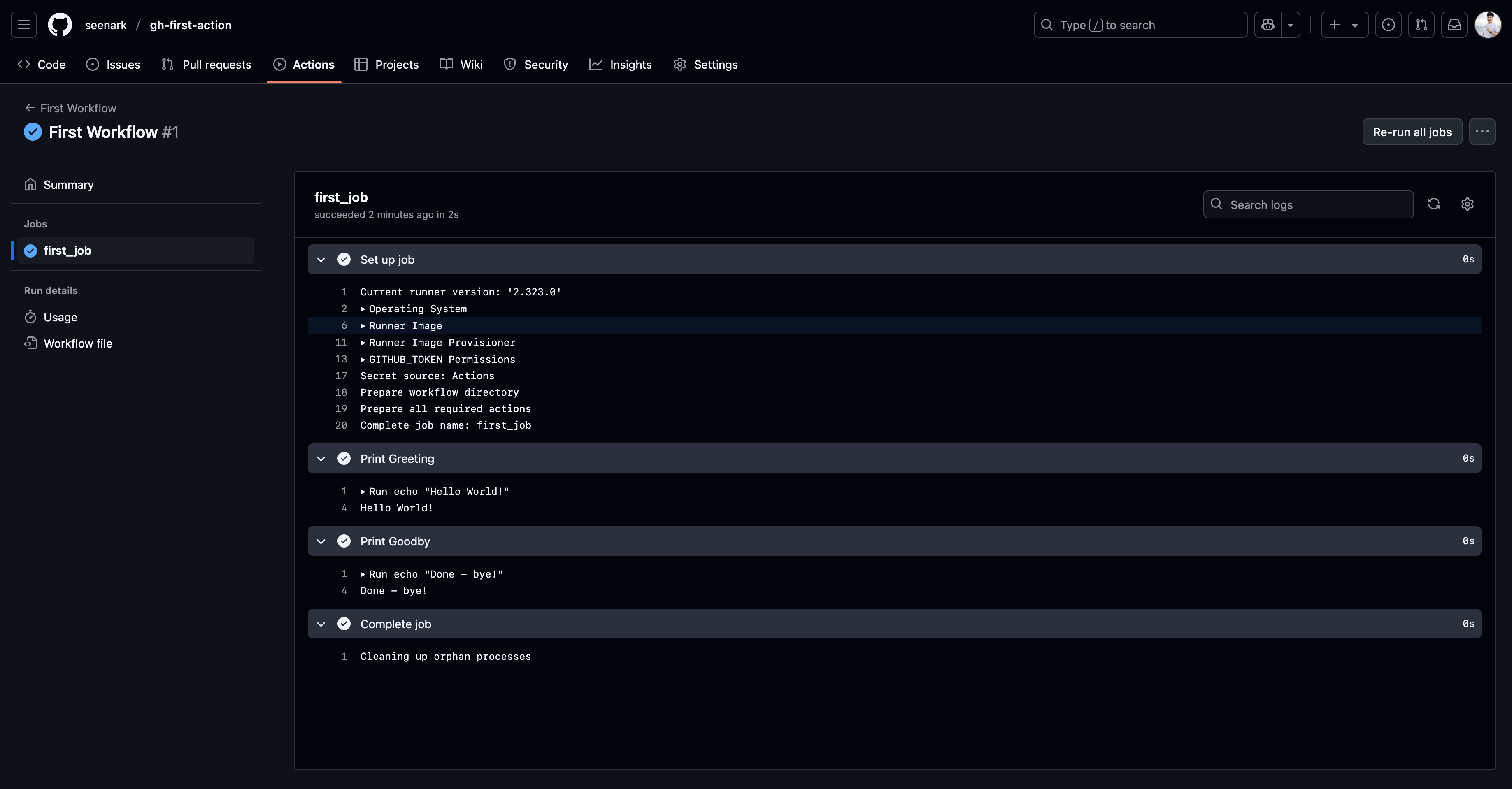Open the Copilot chat icon

click(x=1268, y=25)
